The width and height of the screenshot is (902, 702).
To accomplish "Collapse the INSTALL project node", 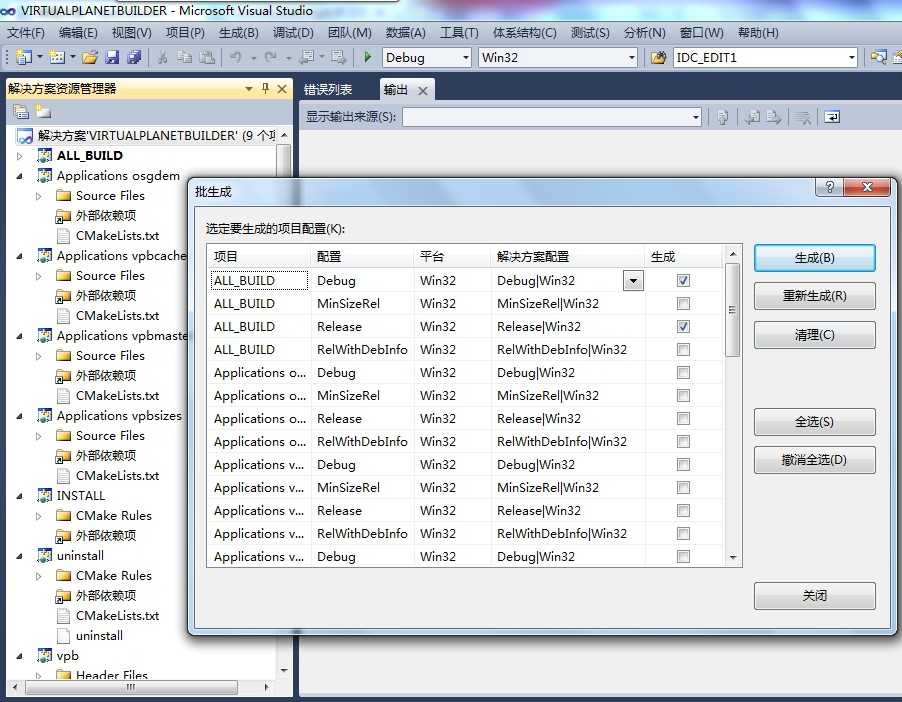I will point(20,496).
